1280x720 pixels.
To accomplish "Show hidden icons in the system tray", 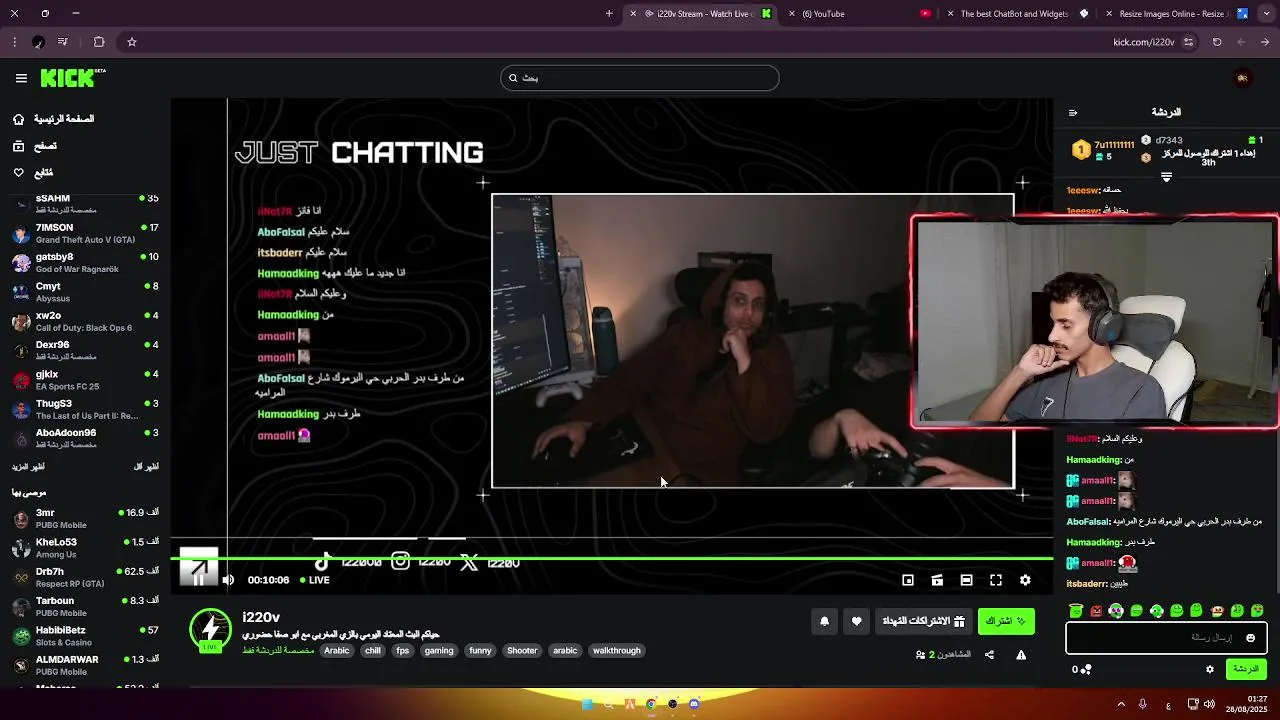I will pos(1121,704).
